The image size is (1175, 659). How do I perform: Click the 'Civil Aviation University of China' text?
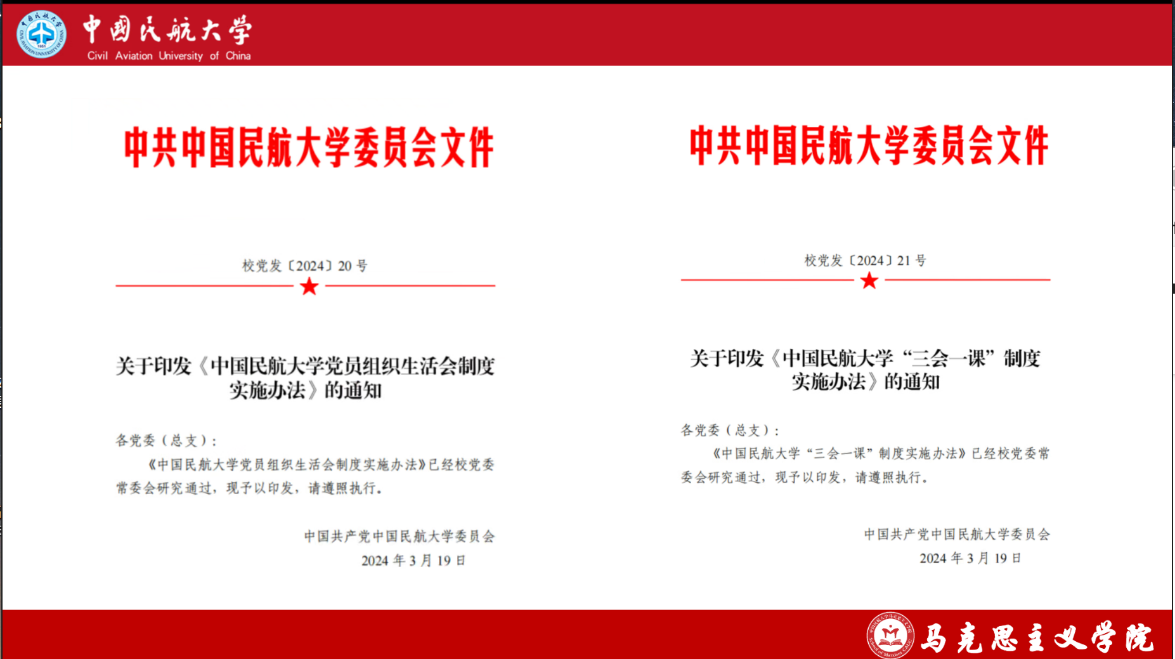[x=169, y=56]
